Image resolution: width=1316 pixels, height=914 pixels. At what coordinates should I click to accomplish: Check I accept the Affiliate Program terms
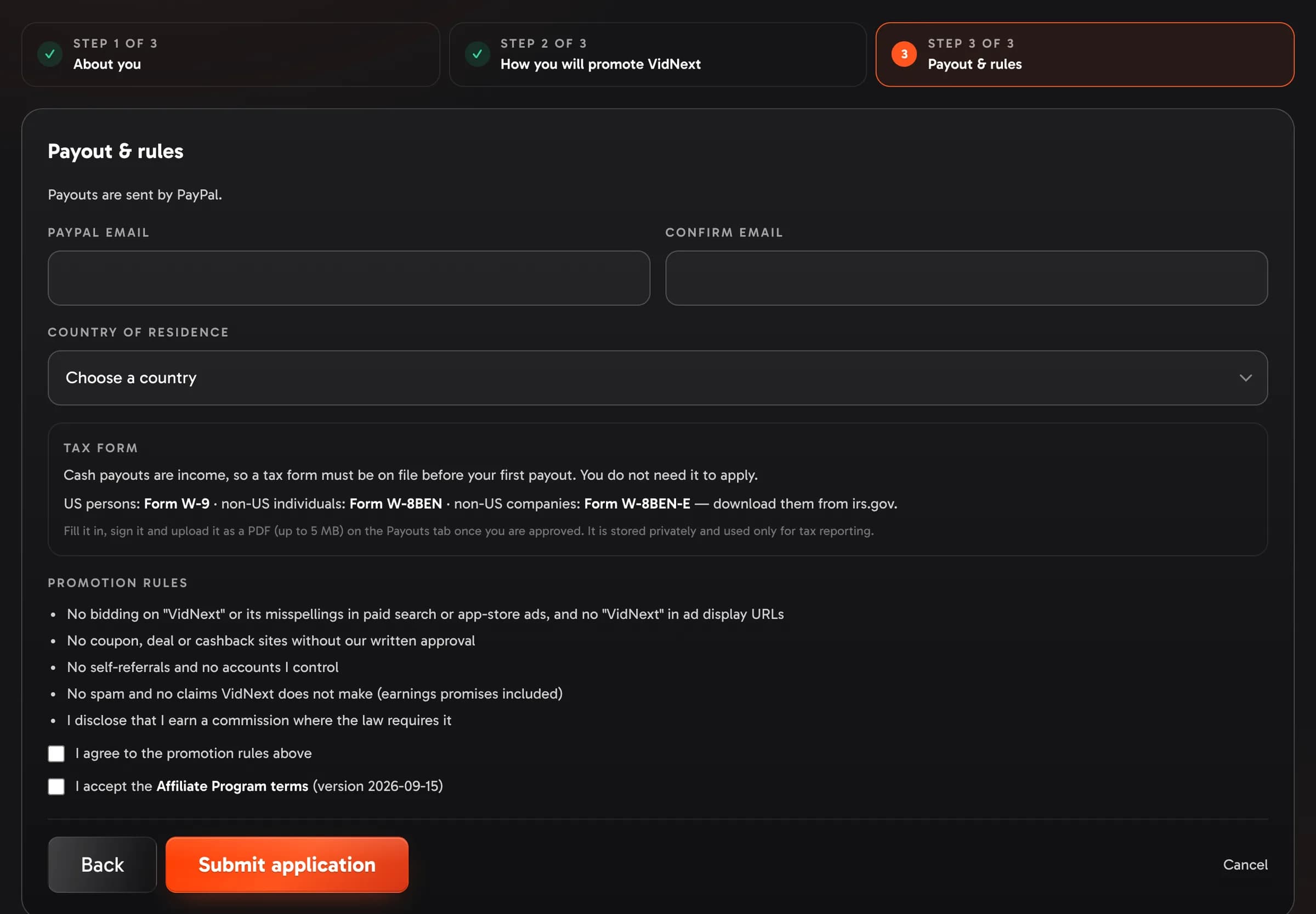click(56, 786)
